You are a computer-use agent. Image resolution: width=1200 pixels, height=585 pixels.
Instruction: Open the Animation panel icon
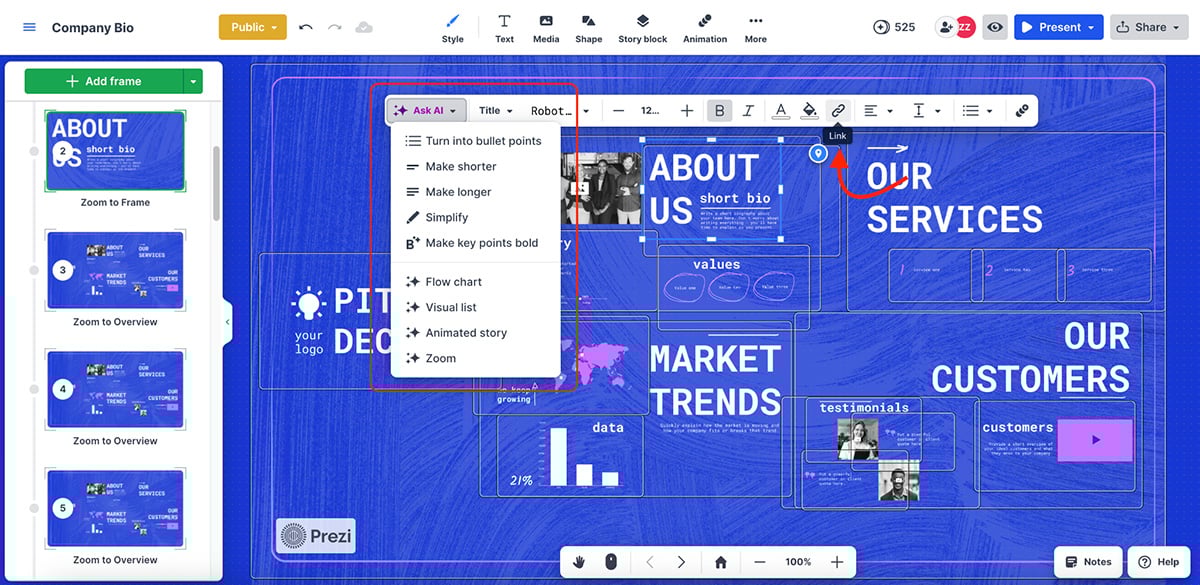[x=705, y=27]
